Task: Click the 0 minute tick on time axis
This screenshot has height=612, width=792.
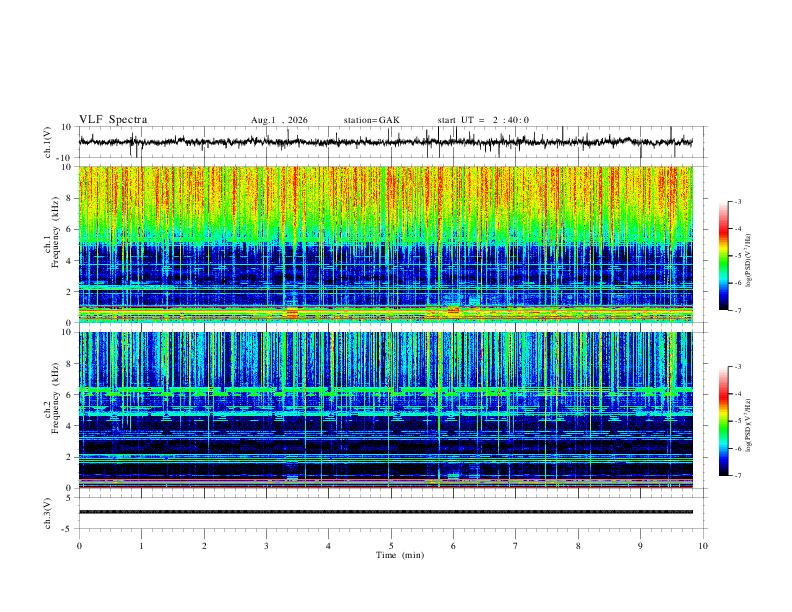Action: pyautogui.click(x=79, y=546)
